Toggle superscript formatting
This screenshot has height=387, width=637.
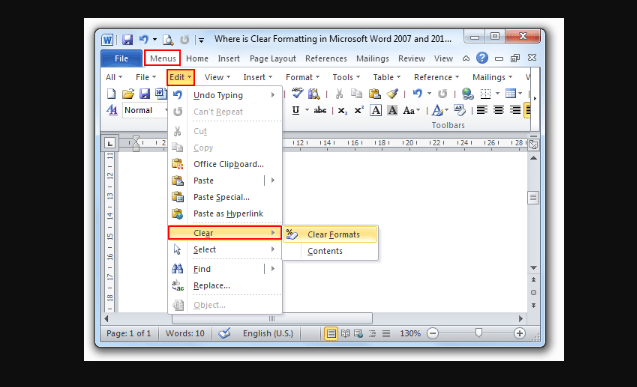pos(359,110)
